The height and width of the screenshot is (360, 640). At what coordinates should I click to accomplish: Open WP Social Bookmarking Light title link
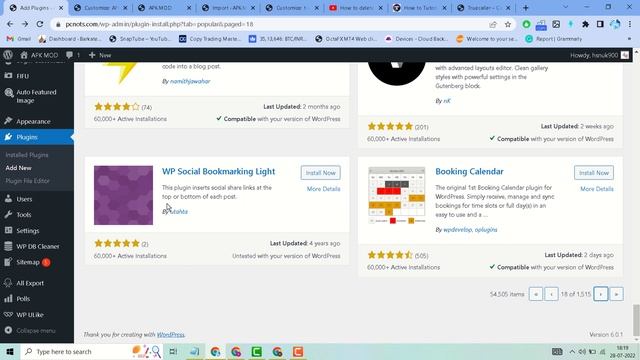pos(218,171)
